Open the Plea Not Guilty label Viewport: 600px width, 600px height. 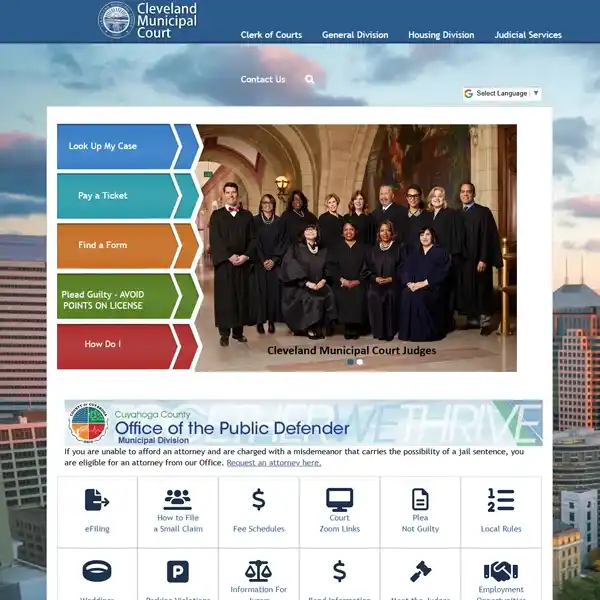tap(420, 523)
